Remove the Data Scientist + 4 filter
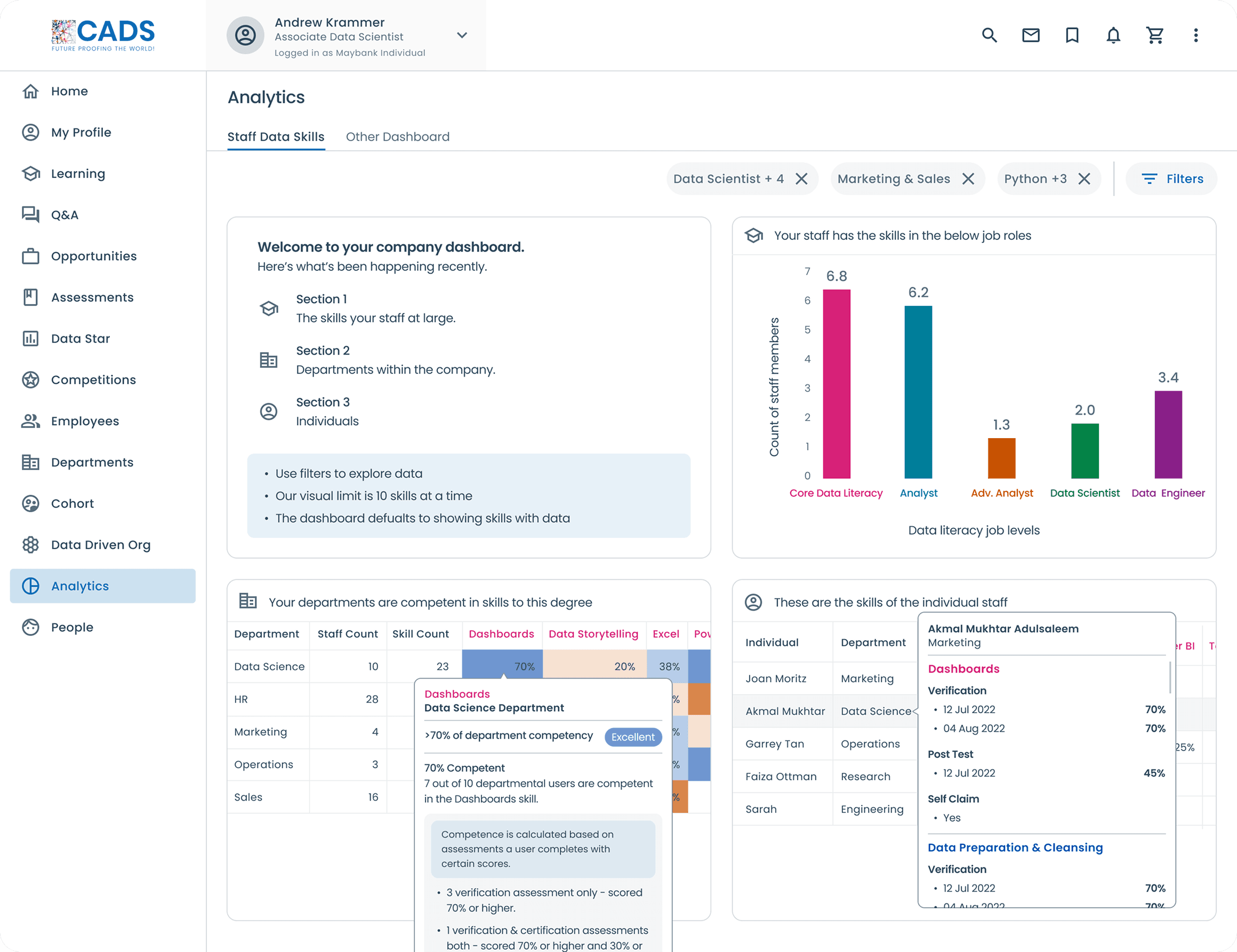1237x952 pixels. [x=801, y=179]
